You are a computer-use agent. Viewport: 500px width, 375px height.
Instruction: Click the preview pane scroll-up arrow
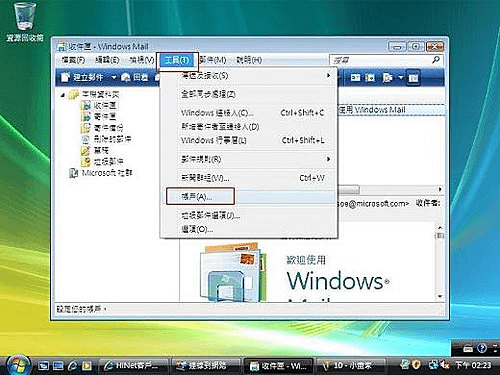click(x=440, y=228)
